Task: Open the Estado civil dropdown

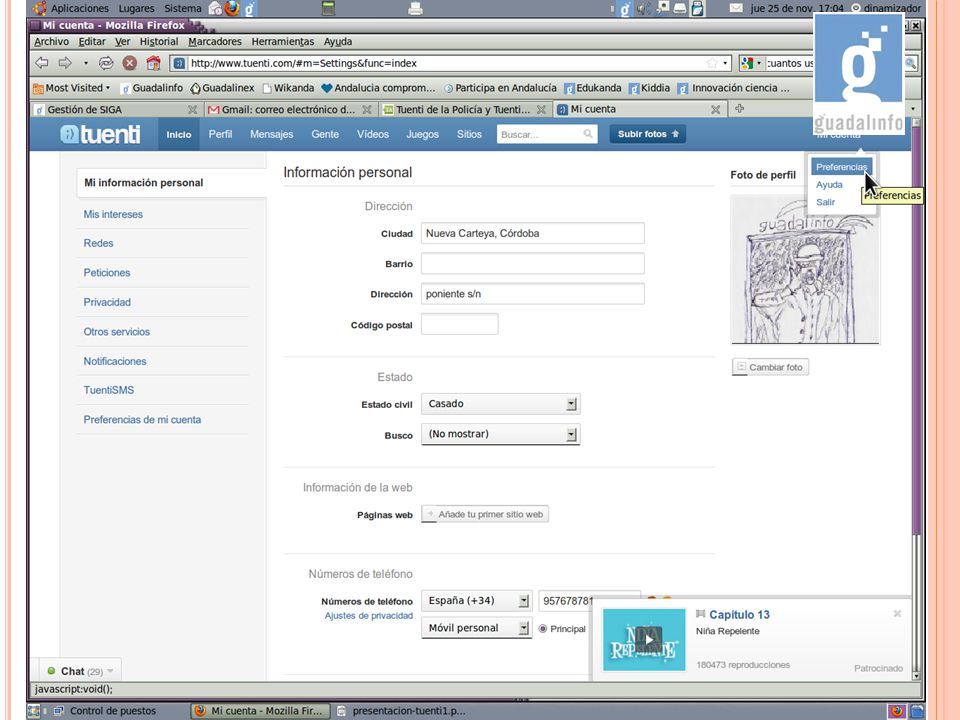Action: [500, 404]
